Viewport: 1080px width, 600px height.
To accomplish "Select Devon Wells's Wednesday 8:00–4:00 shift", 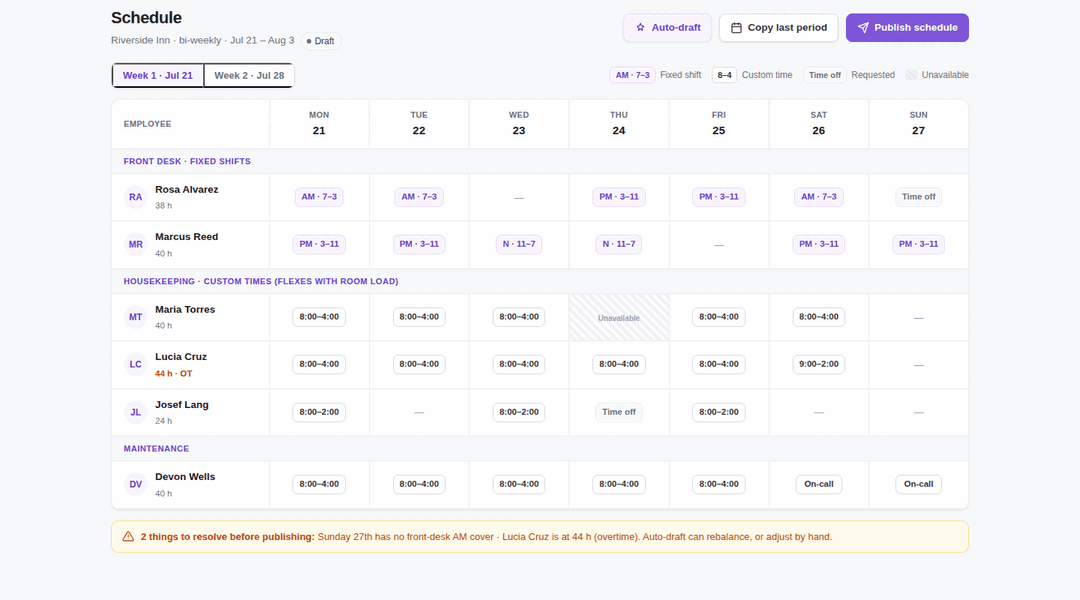I will tap(519, 484).
